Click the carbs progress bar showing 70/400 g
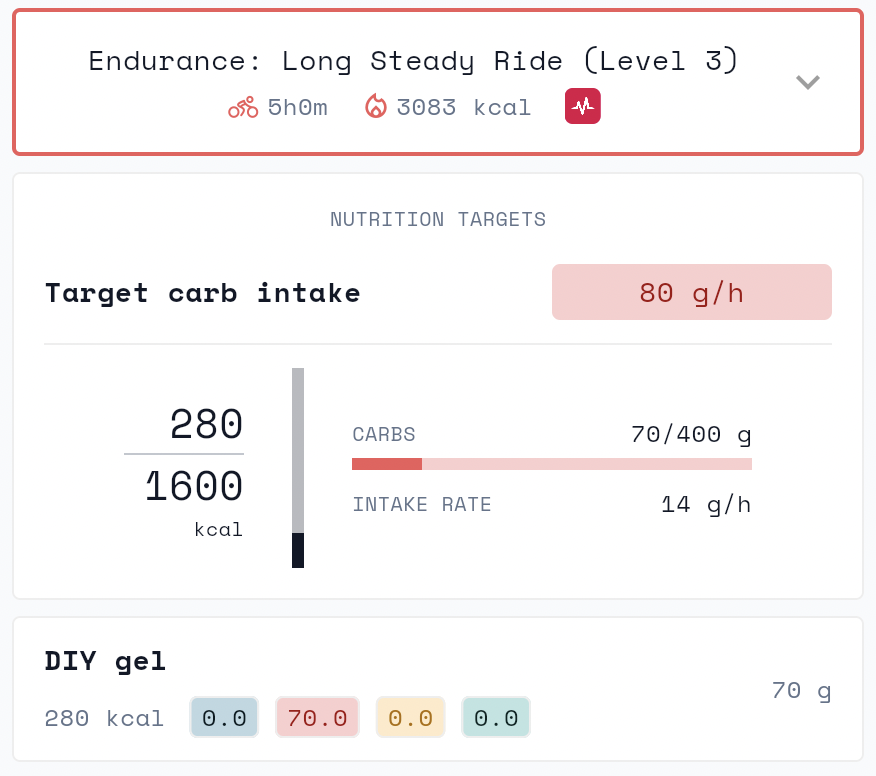The image size is (876, 776). [x=551, y=464]
